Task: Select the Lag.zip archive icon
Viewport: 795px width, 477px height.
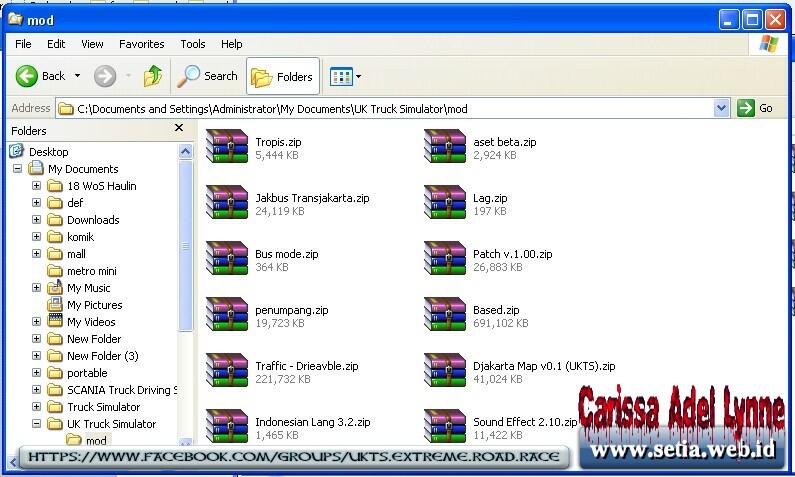Action: coord(445,202)
